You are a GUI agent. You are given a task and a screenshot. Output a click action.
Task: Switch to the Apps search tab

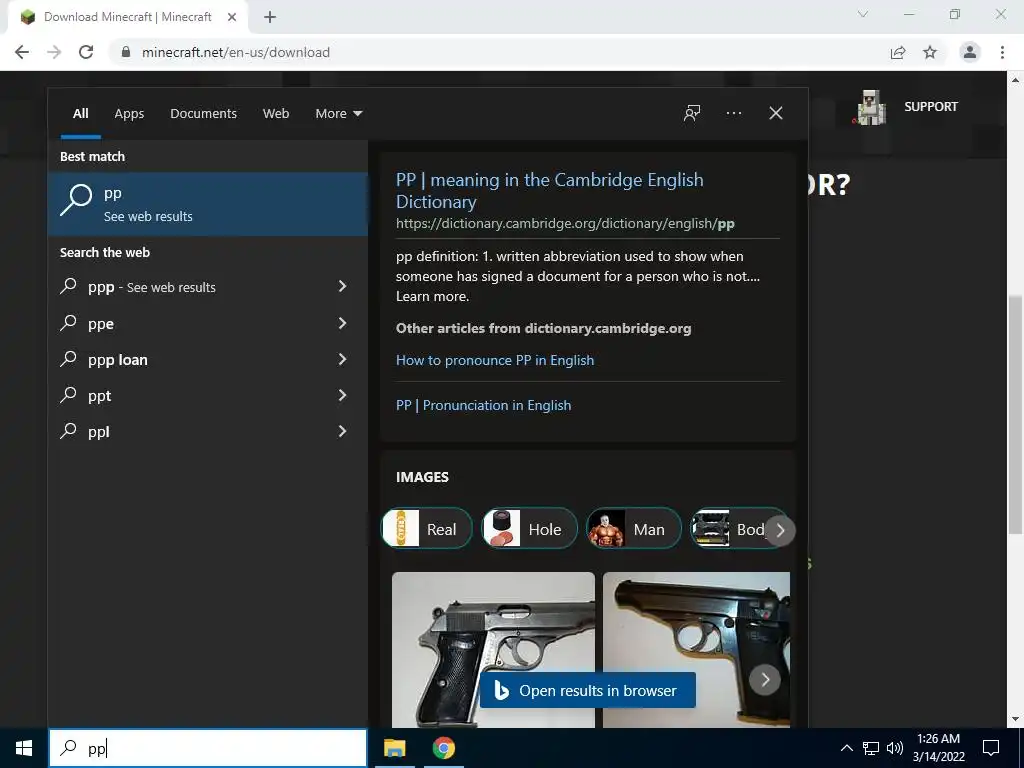pos(129,114)
